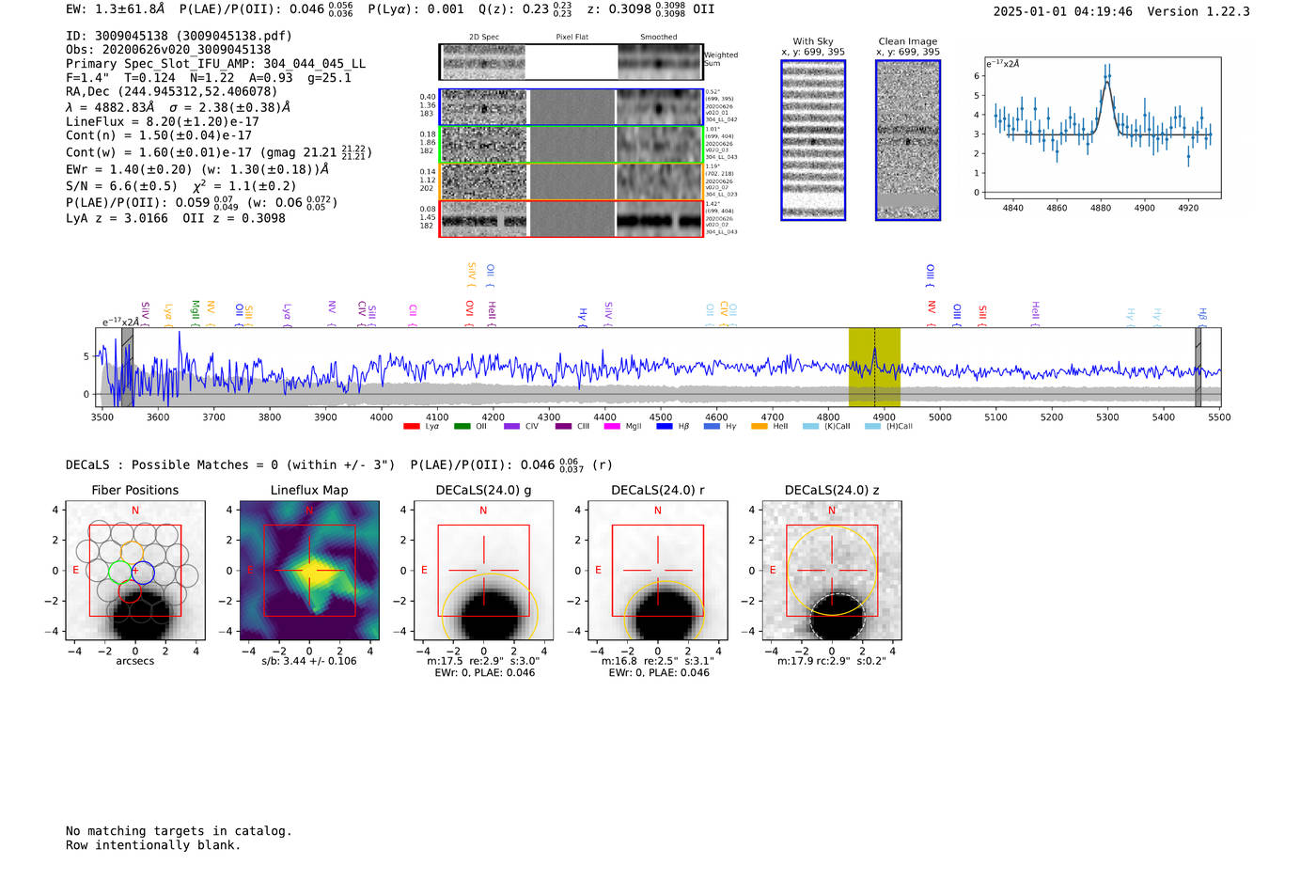
Task: Open the DECaLS g-band cutout image
Action: [x=483, y=571]
